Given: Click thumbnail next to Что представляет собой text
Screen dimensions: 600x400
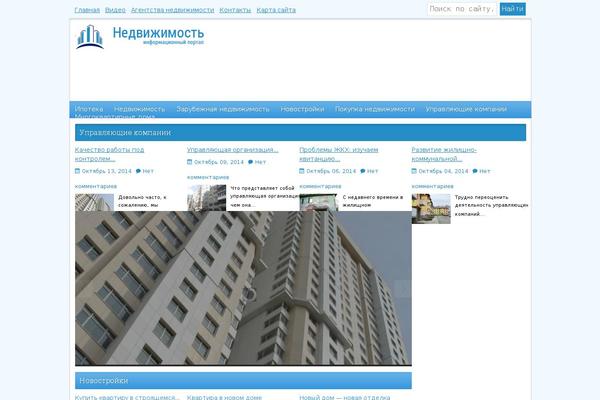Looking at the screenshot, I should (207, 198).
